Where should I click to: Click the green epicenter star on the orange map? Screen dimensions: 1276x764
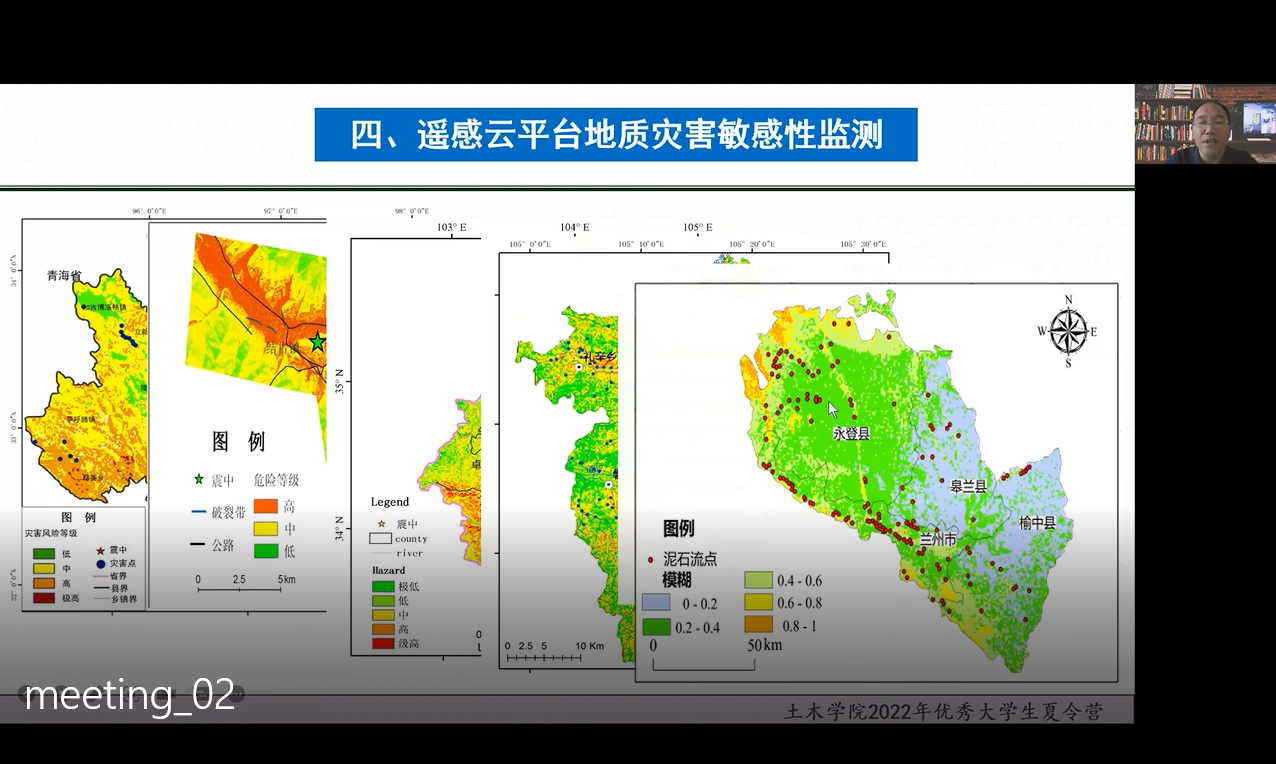[x=318, y=342]
